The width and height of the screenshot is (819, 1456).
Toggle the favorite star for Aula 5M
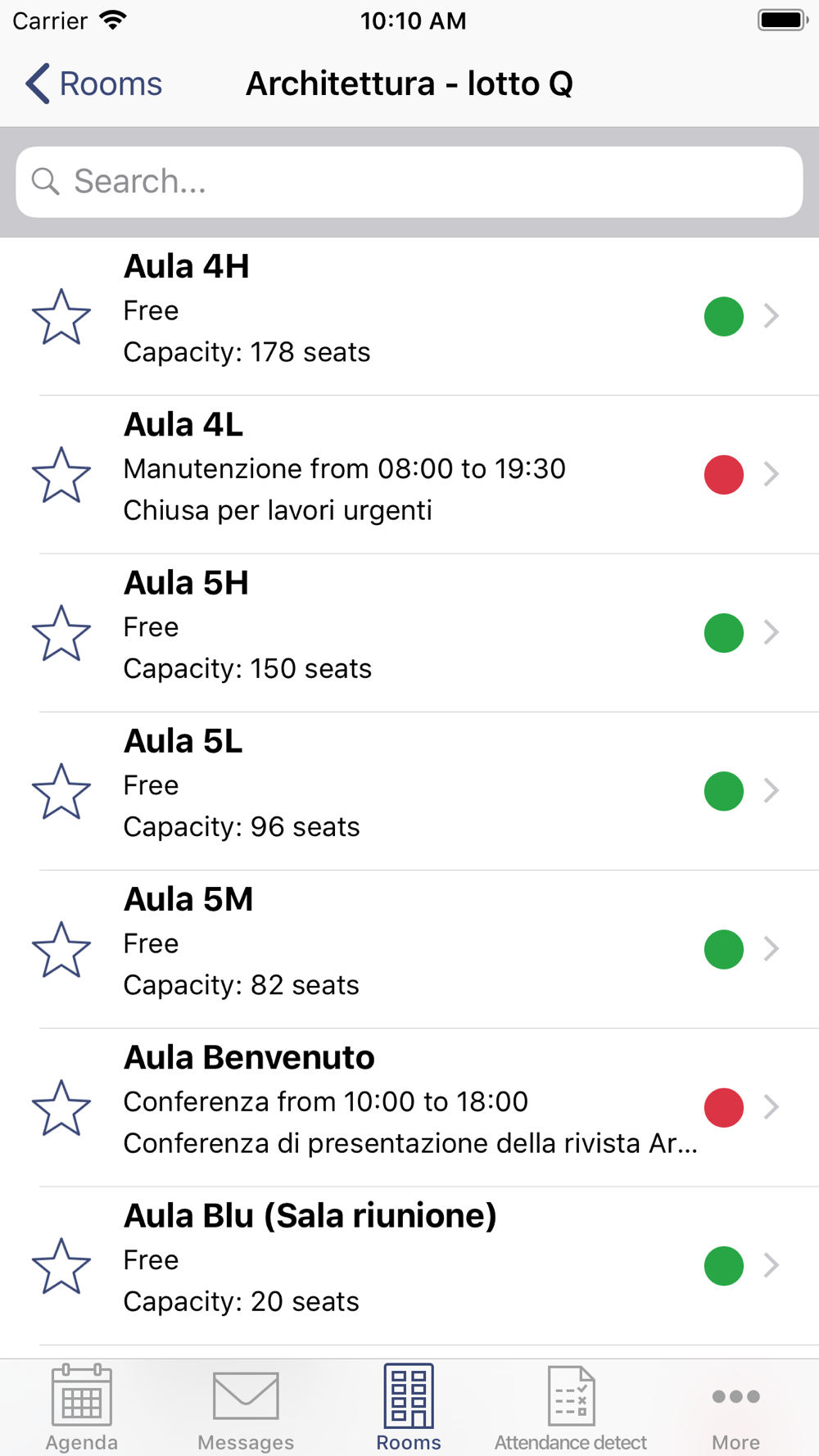tap(61, 949)
